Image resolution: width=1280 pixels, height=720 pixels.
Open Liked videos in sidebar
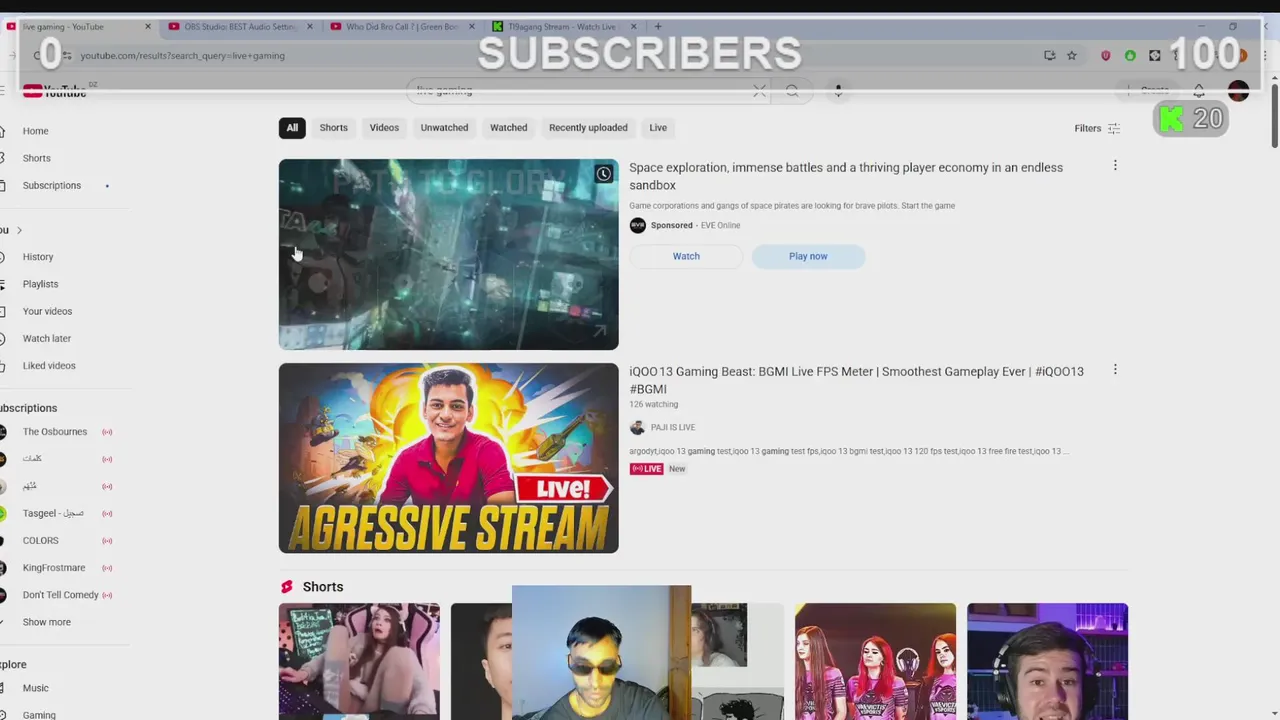pyautogui.click(x=49, y=365)
